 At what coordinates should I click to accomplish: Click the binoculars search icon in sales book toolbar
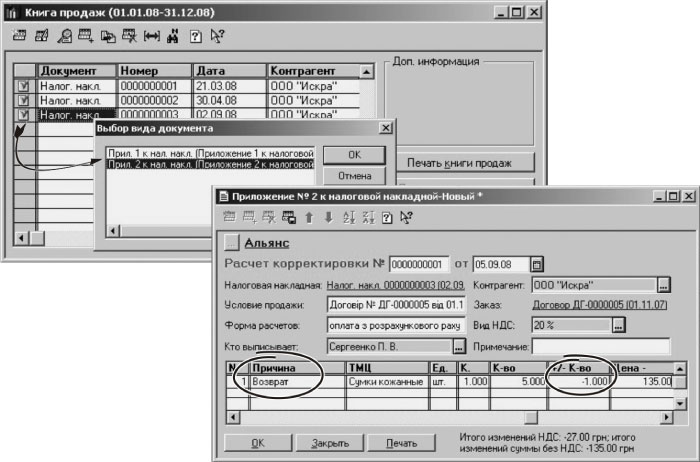(172, 38)
